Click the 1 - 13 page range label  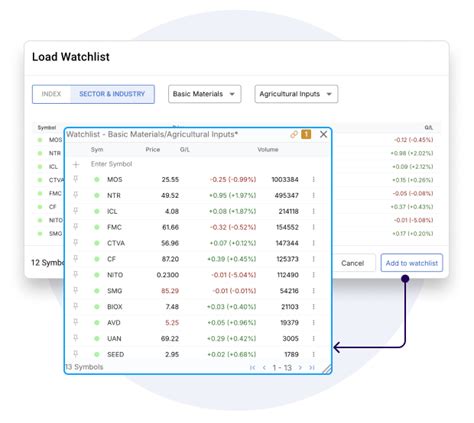[x=282, y=368]
